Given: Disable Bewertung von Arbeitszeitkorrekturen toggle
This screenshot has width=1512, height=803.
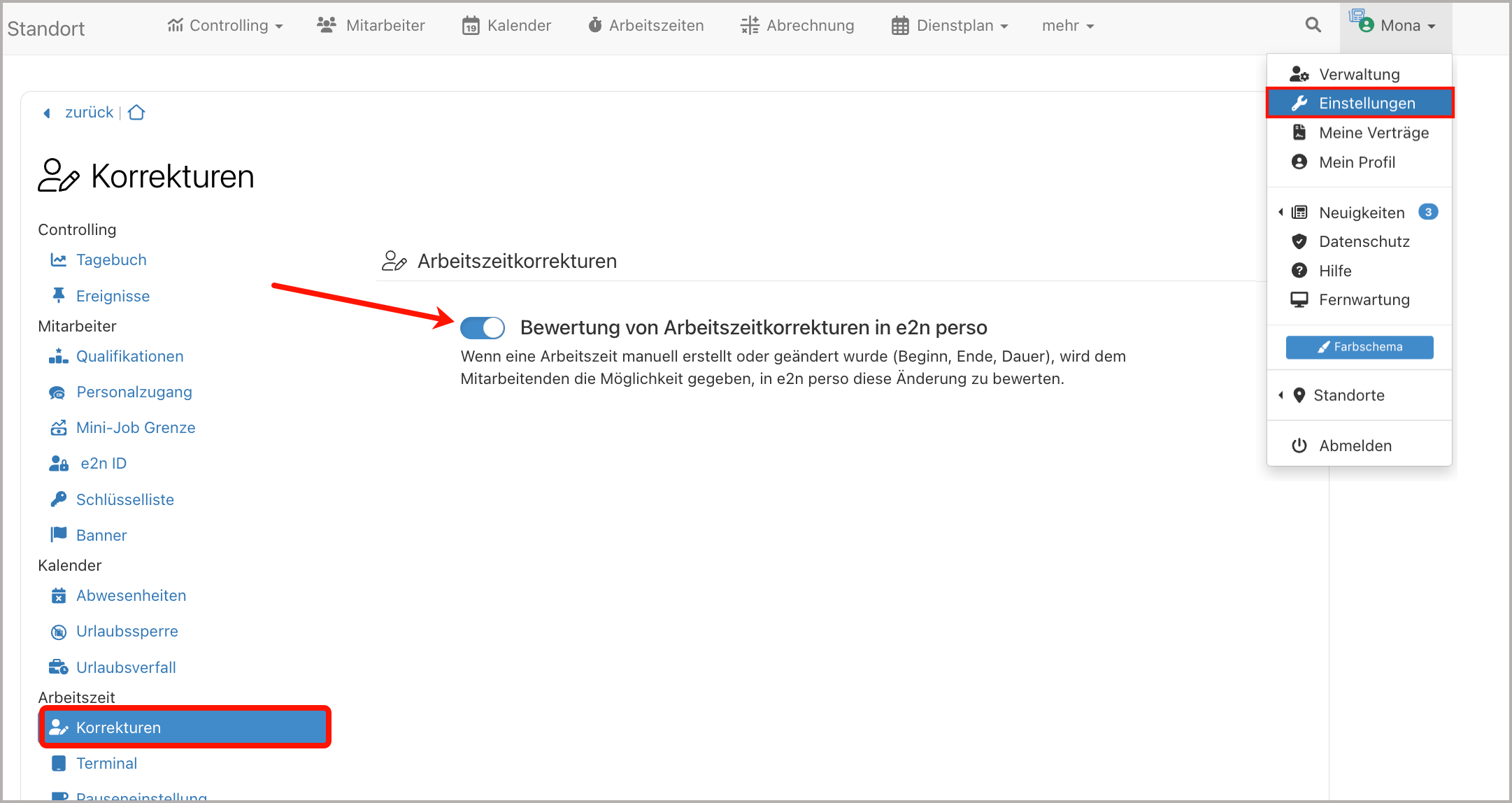Looking at the screenshot, I should [483, 327].
